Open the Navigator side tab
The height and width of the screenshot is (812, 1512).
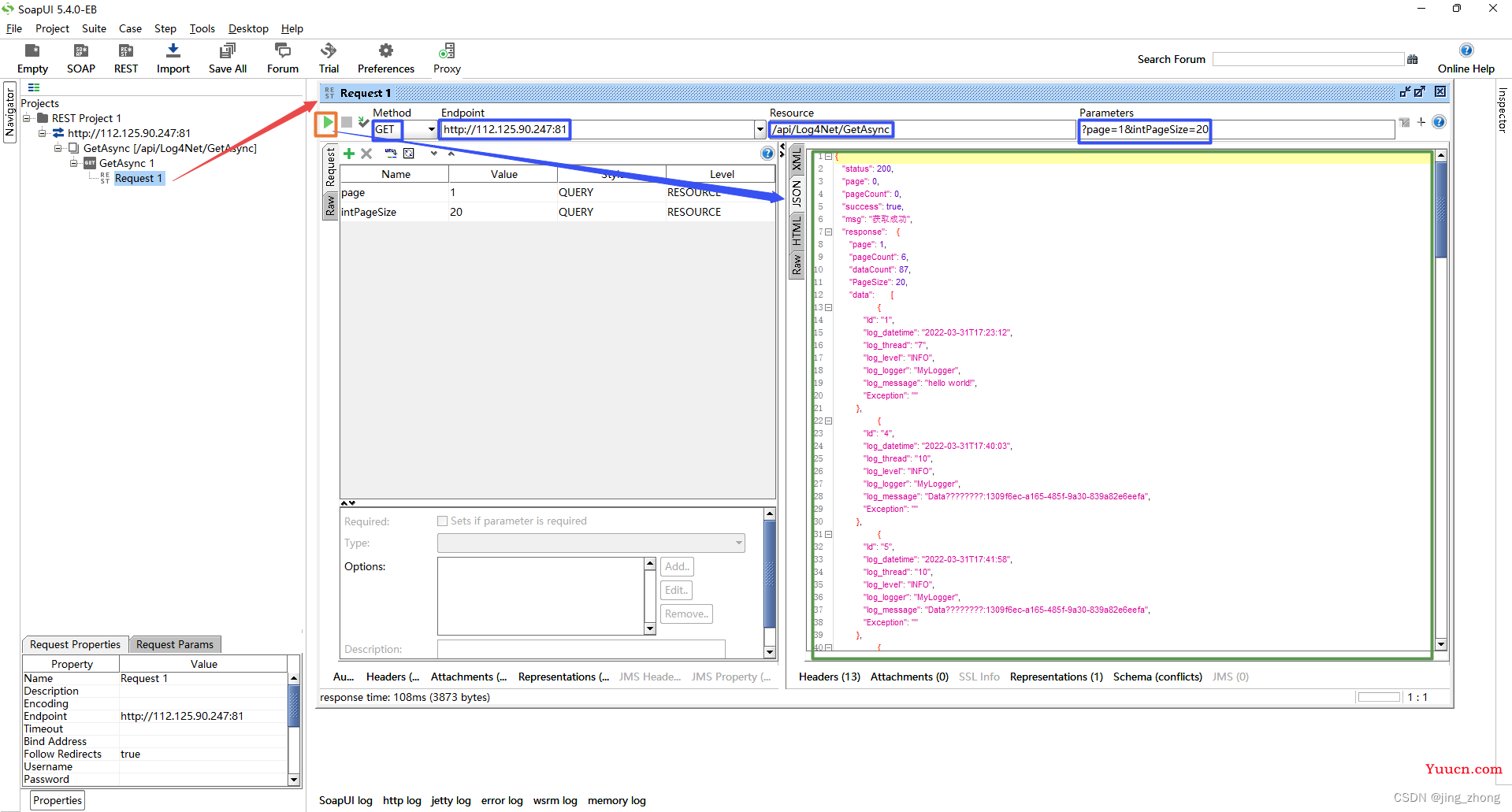click(10, 111)
